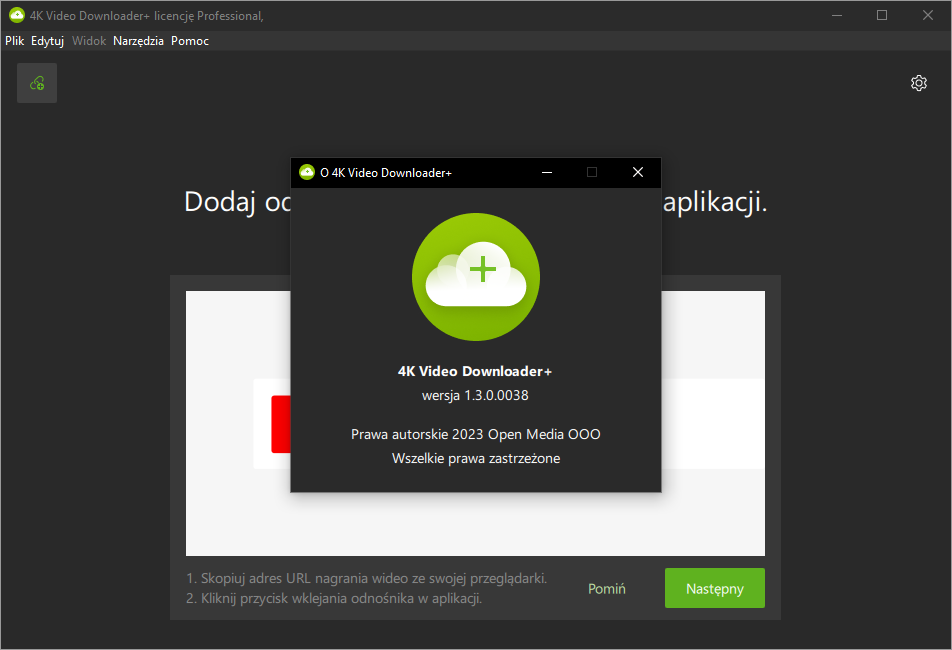
Task: Click the large green cloud logo
Action: [x=476, y=277]
